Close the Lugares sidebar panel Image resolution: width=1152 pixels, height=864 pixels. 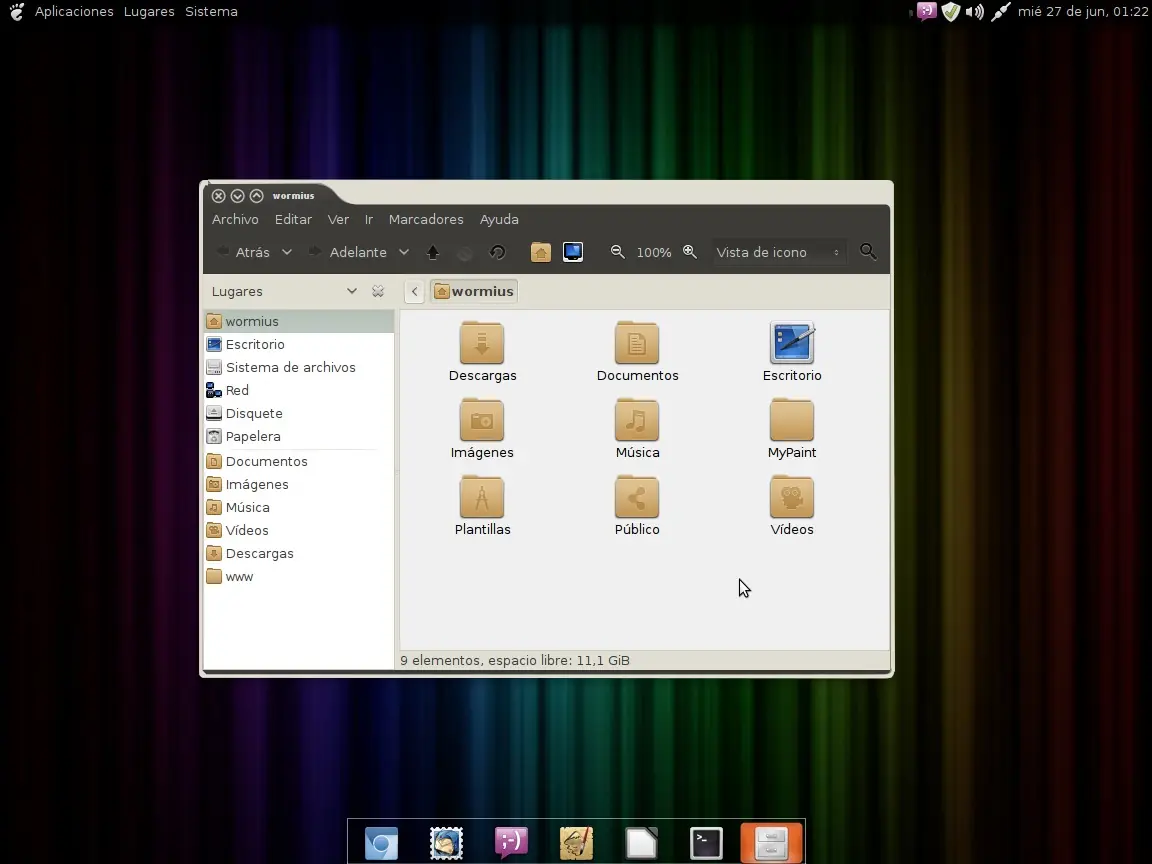click(378, 291)
